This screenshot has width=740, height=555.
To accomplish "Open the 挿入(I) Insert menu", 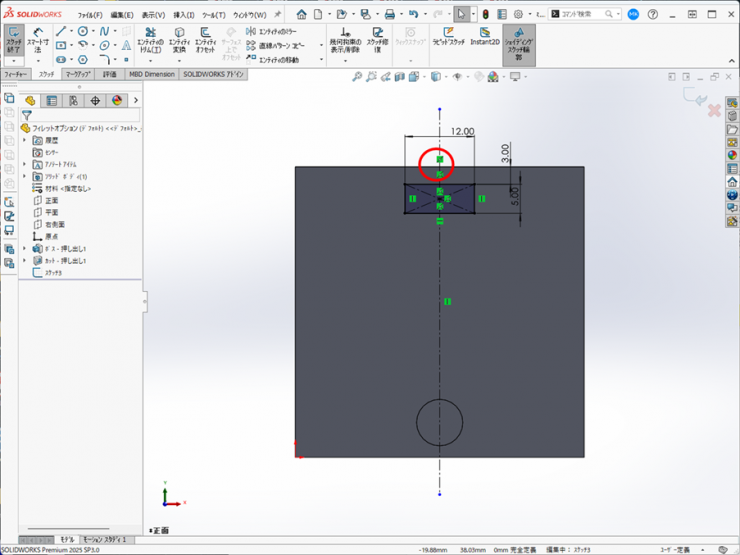I will click(184, 15).
